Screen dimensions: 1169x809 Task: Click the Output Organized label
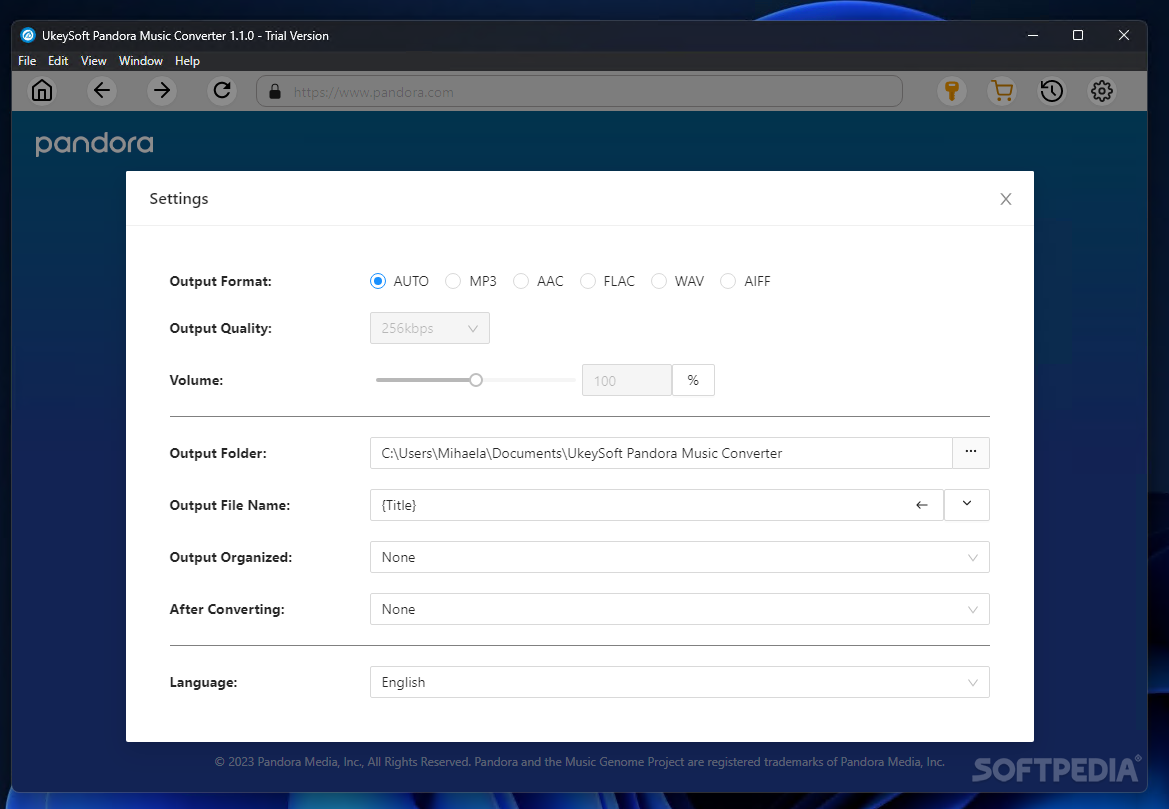(x=230, y=558)
